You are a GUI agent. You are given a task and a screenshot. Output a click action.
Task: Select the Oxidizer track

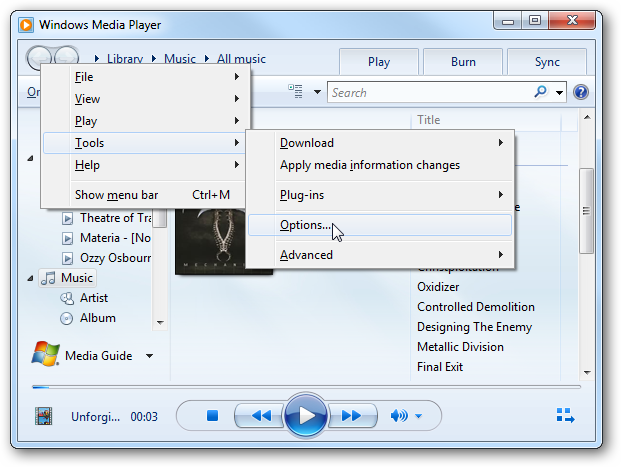pos(438,287)
